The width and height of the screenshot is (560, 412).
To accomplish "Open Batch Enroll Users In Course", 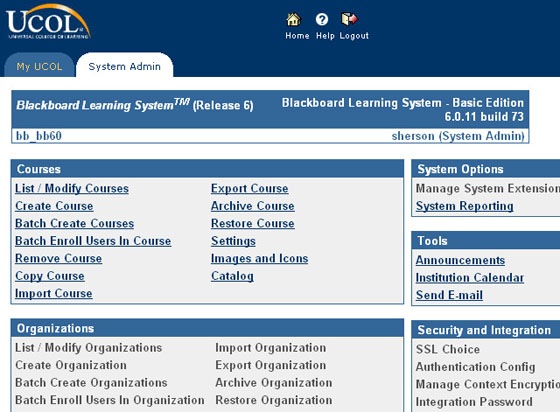I will pos(93,241).
